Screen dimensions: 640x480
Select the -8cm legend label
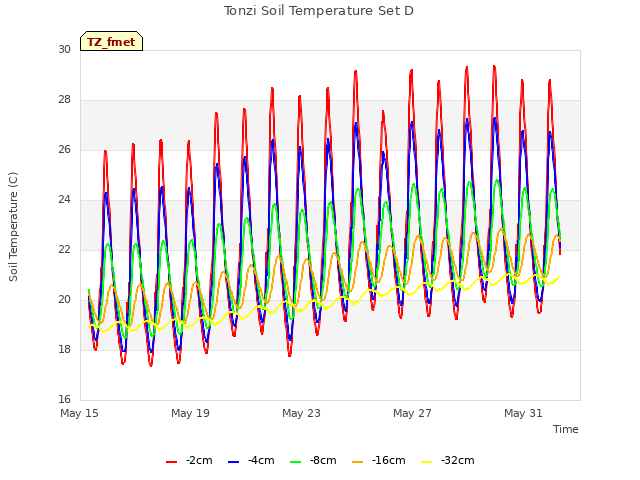(x=323, y=460)
